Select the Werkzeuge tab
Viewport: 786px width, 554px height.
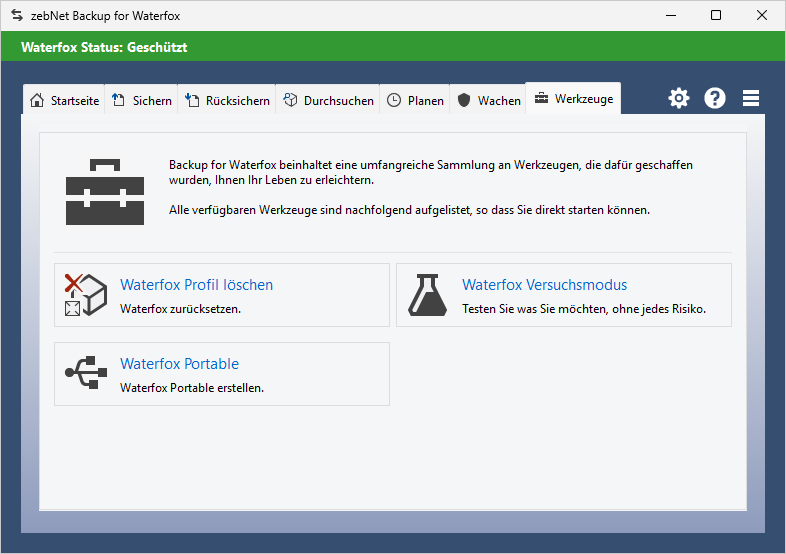pyautogui.click(x=574, y=99)
